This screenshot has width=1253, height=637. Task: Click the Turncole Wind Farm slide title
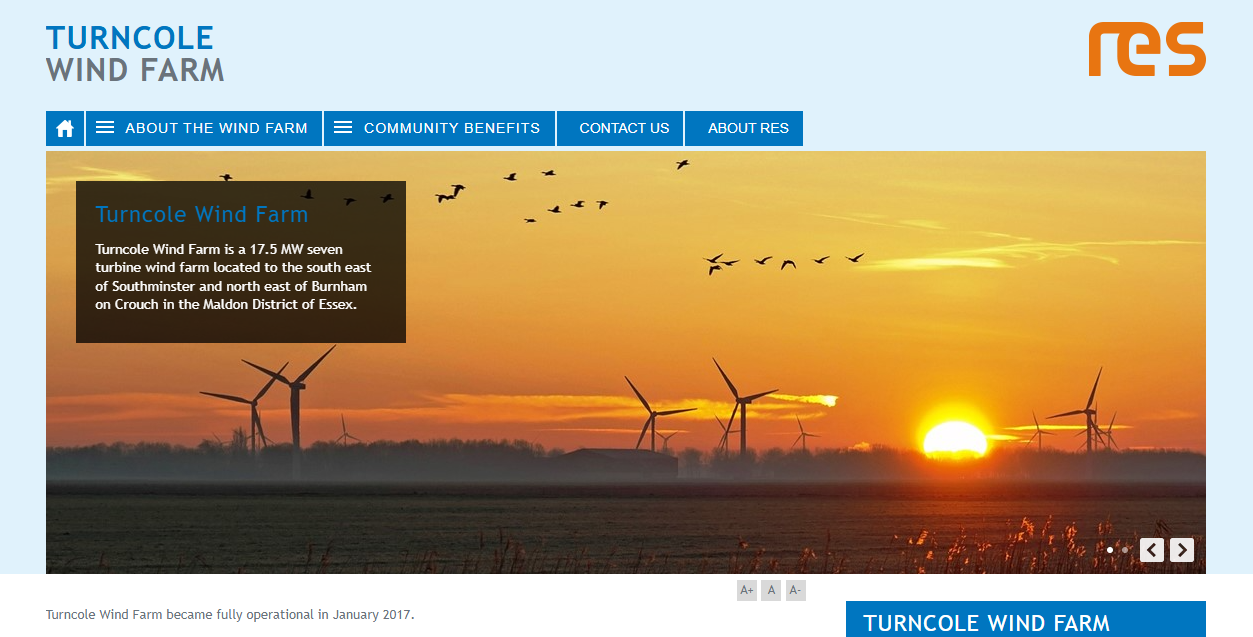[x=201, y=213]
